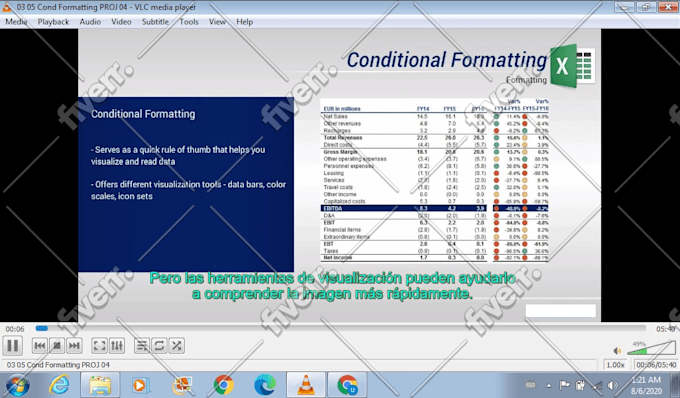The image size is (680, 398).
Task: Open Chrome with the user profile badge
Action: pos(347,385)
